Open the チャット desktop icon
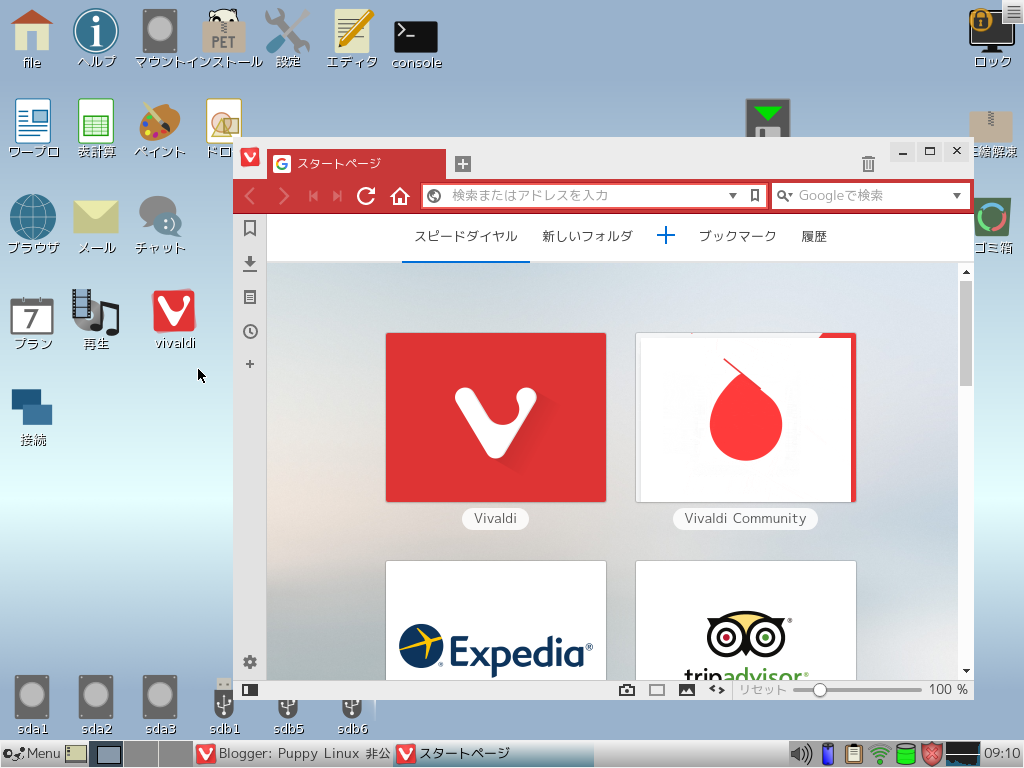Image resolution: width=1024 pixels, height=768 pixels. [160, 225]
